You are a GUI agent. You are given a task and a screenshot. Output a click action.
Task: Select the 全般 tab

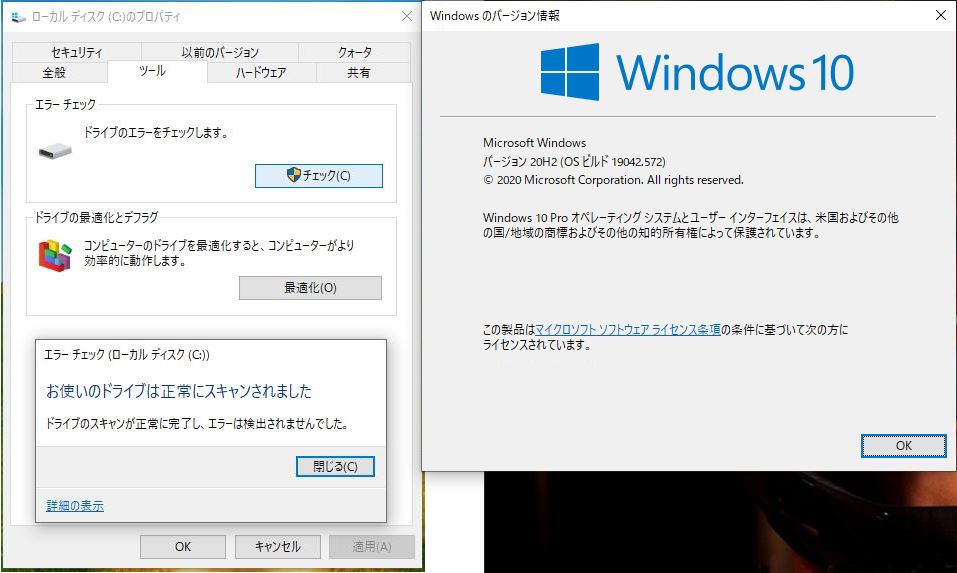point(54,73)
